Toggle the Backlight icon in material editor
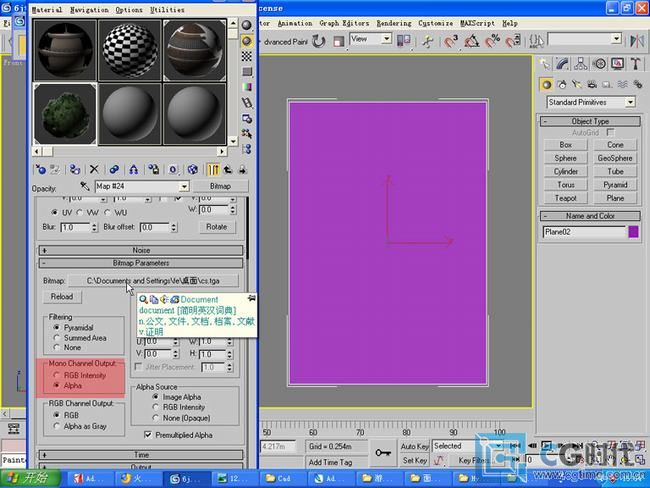This screenshot has width=650, height=488. (247, 41)
